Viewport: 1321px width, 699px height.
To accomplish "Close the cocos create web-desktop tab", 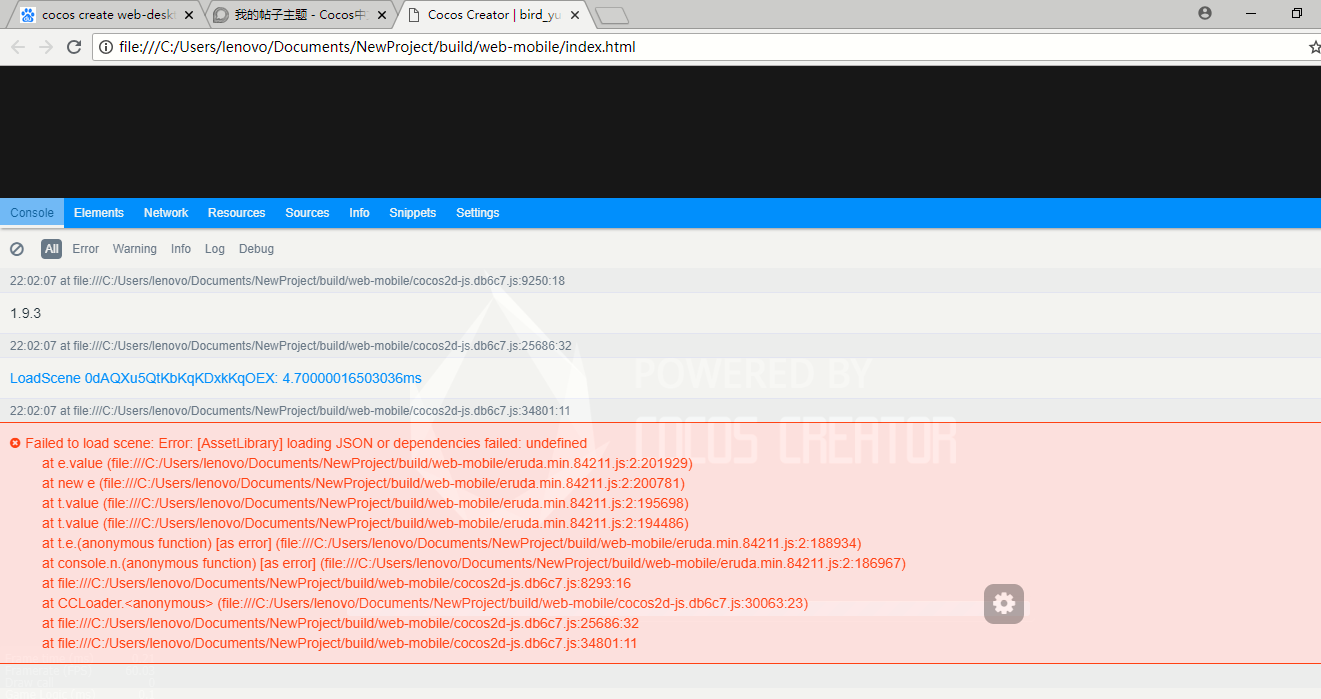I will point(189,15).
